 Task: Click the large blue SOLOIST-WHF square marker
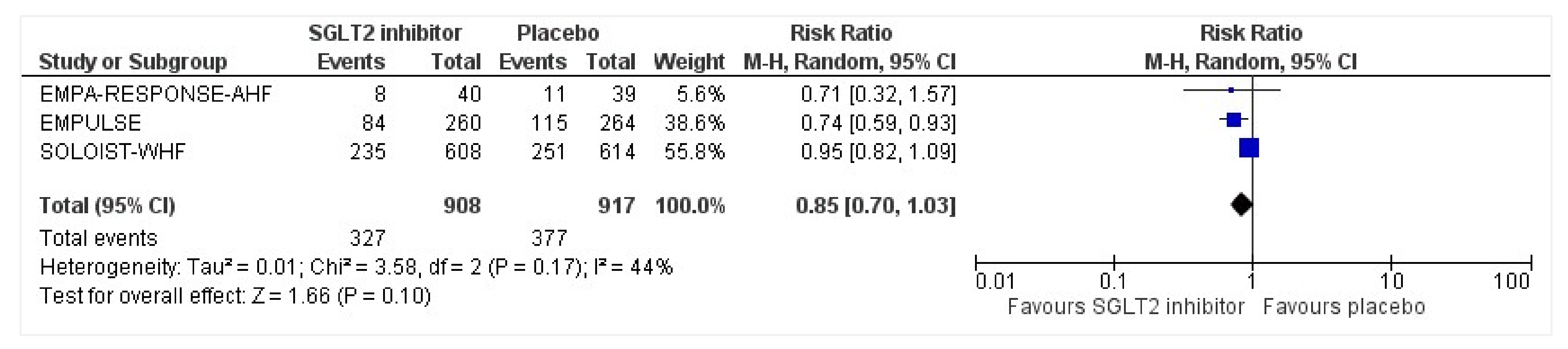(1248, 148)
